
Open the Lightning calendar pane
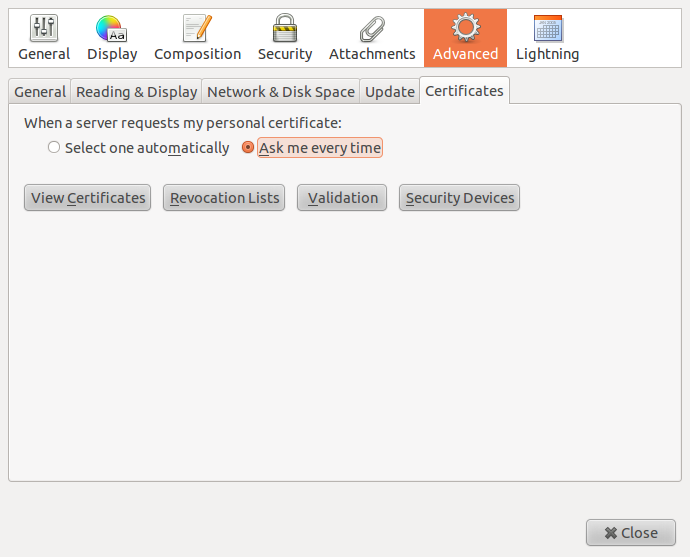coord(547,38)
